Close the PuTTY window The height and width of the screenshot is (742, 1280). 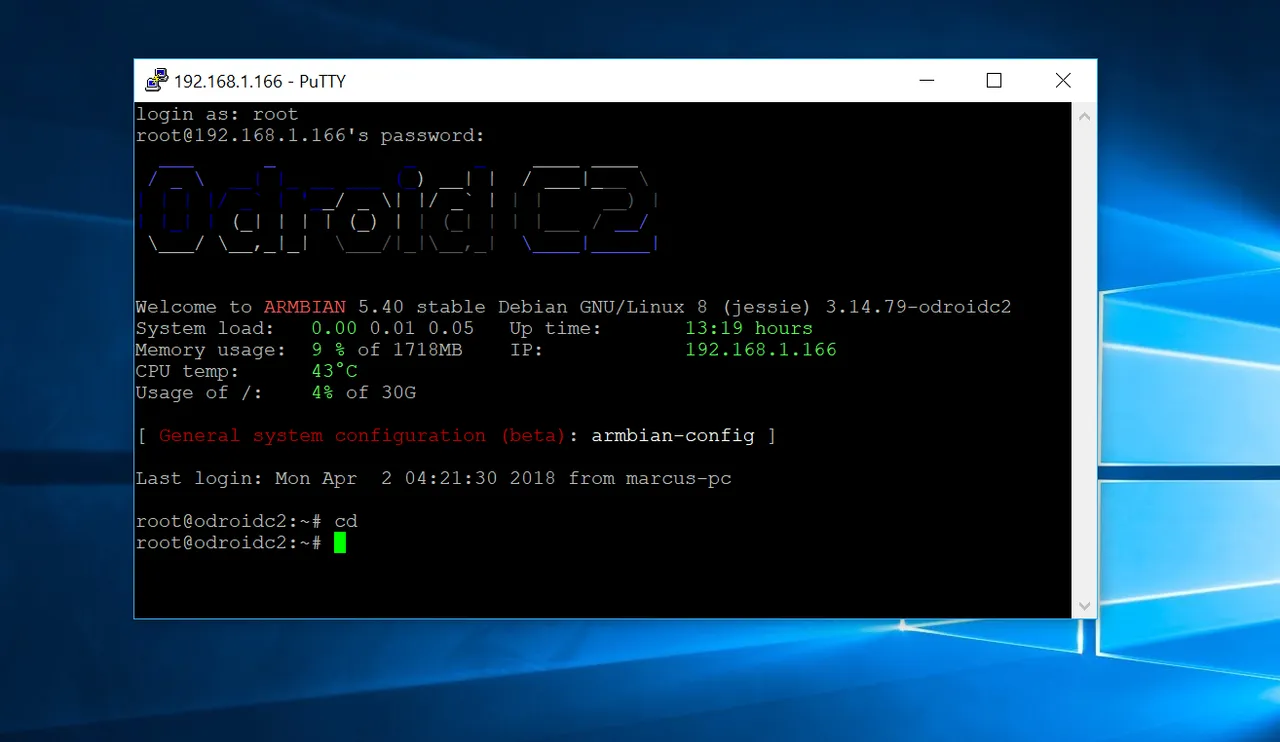1062,81
